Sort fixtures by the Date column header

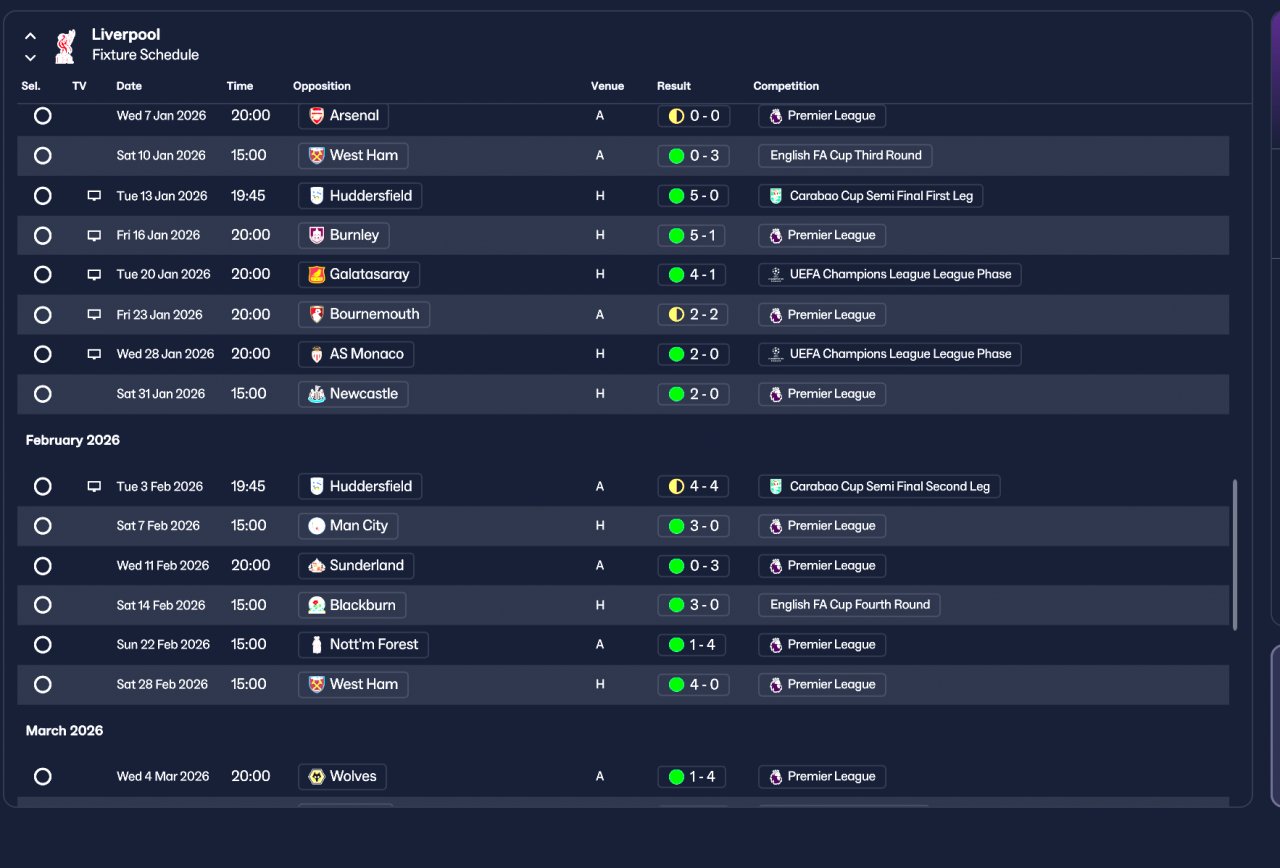pos(129,86)
